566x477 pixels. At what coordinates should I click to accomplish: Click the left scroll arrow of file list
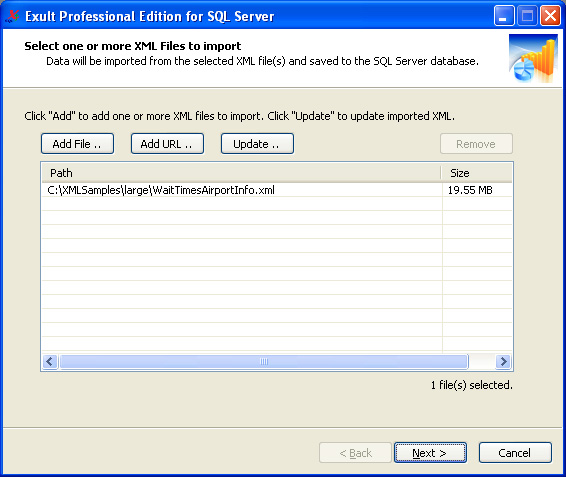[x=50, y=361]
